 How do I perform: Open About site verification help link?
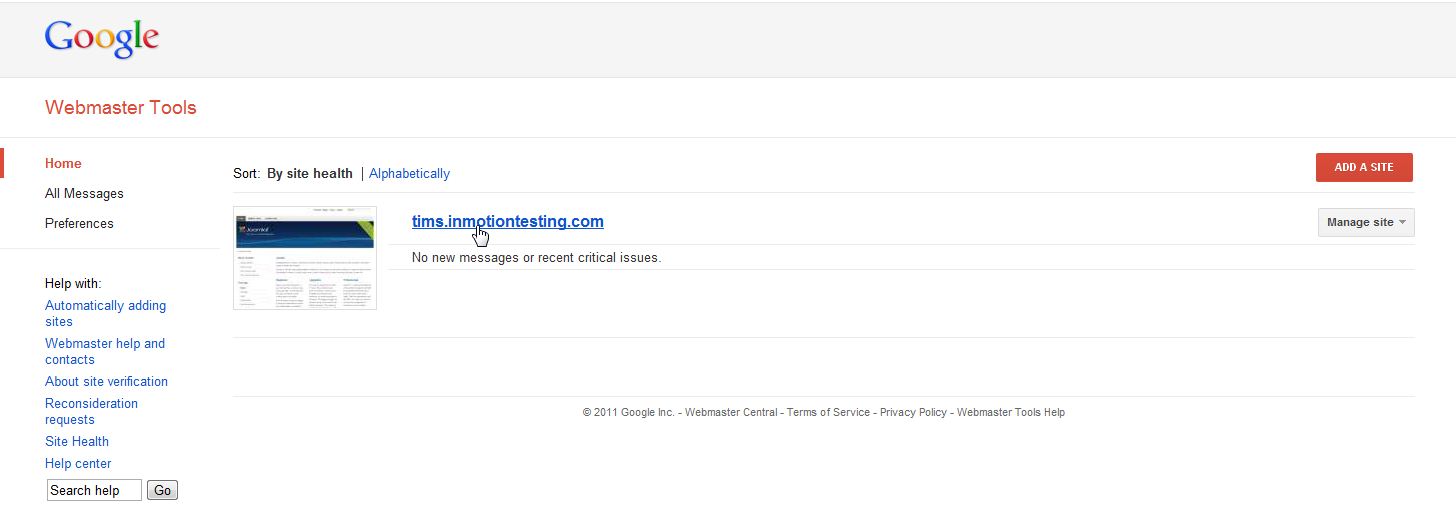(106, 381)
